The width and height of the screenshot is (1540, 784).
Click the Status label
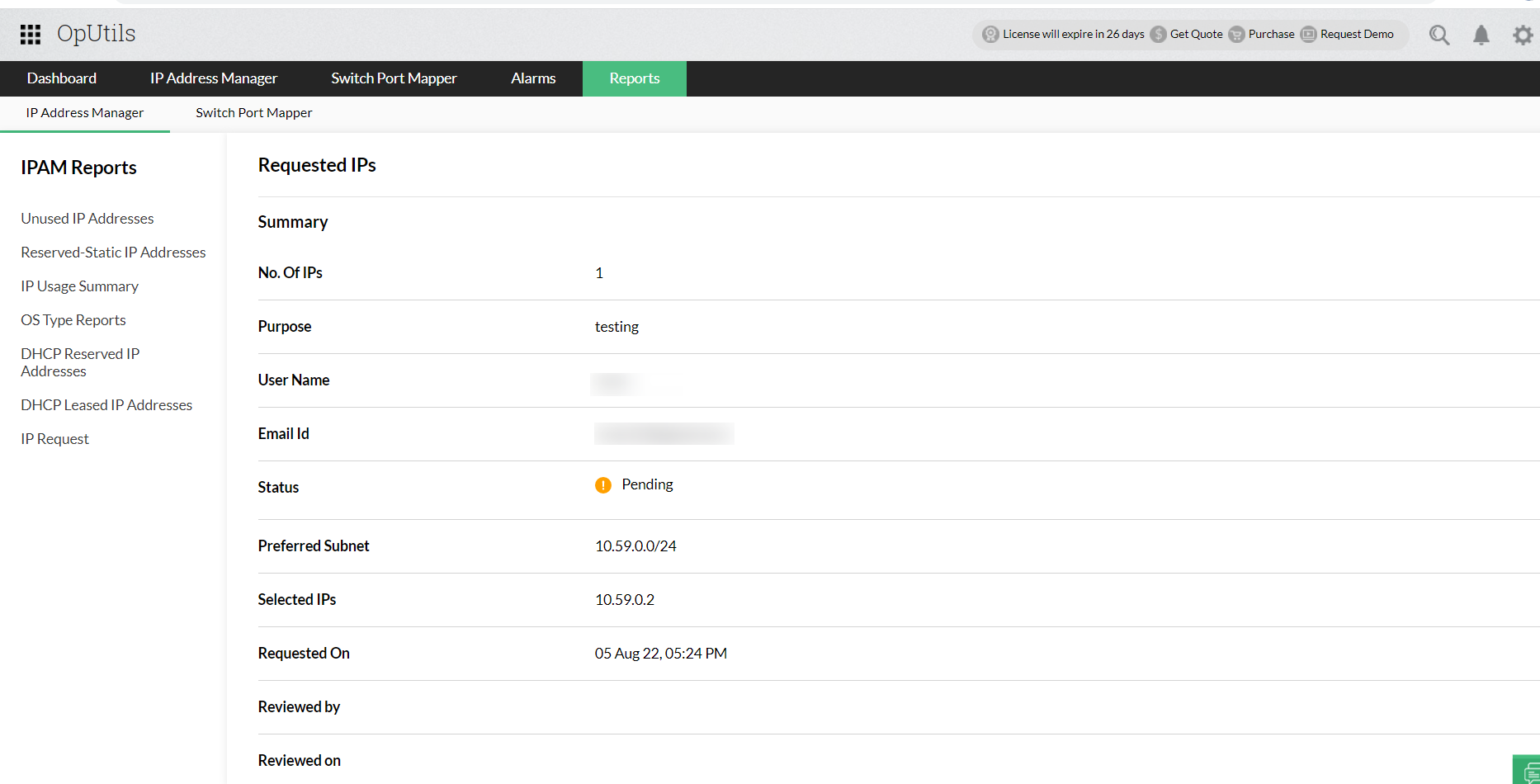point(278,488)
